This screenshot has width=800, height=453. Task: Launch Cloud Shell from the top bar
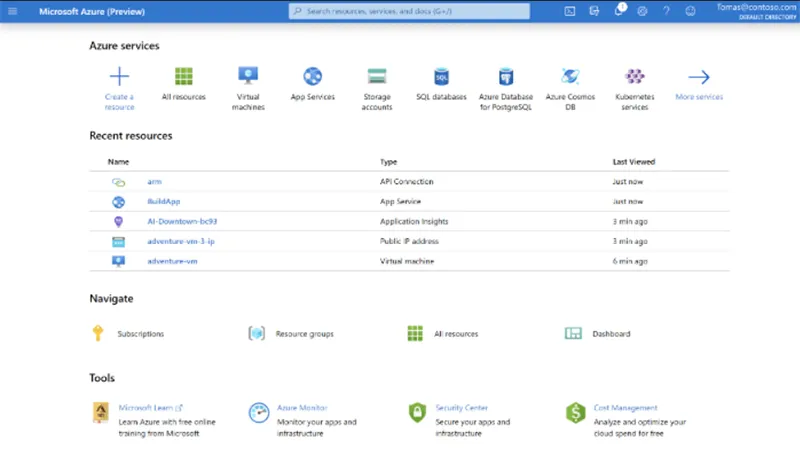point(570,11)
